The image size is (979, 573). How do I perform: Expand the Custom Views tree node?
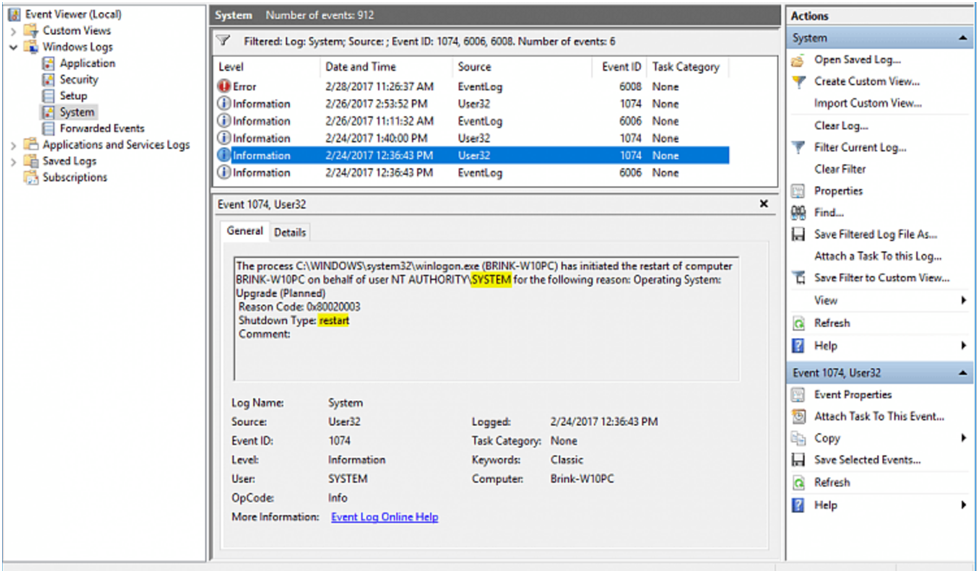tap(13, 31)
